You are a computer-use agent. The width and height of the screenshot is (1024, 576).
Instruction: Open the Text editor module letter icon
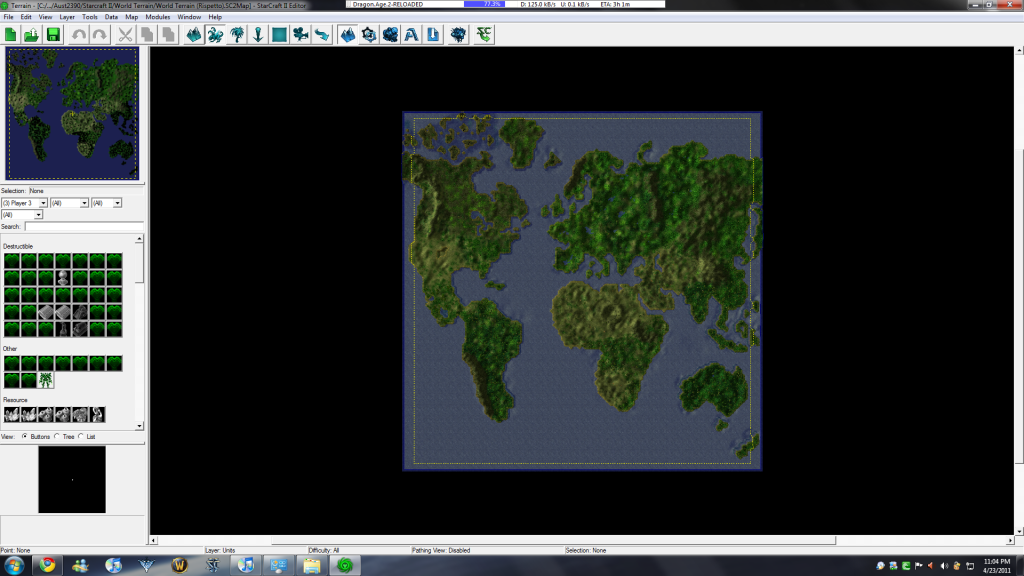click(411, 35)
